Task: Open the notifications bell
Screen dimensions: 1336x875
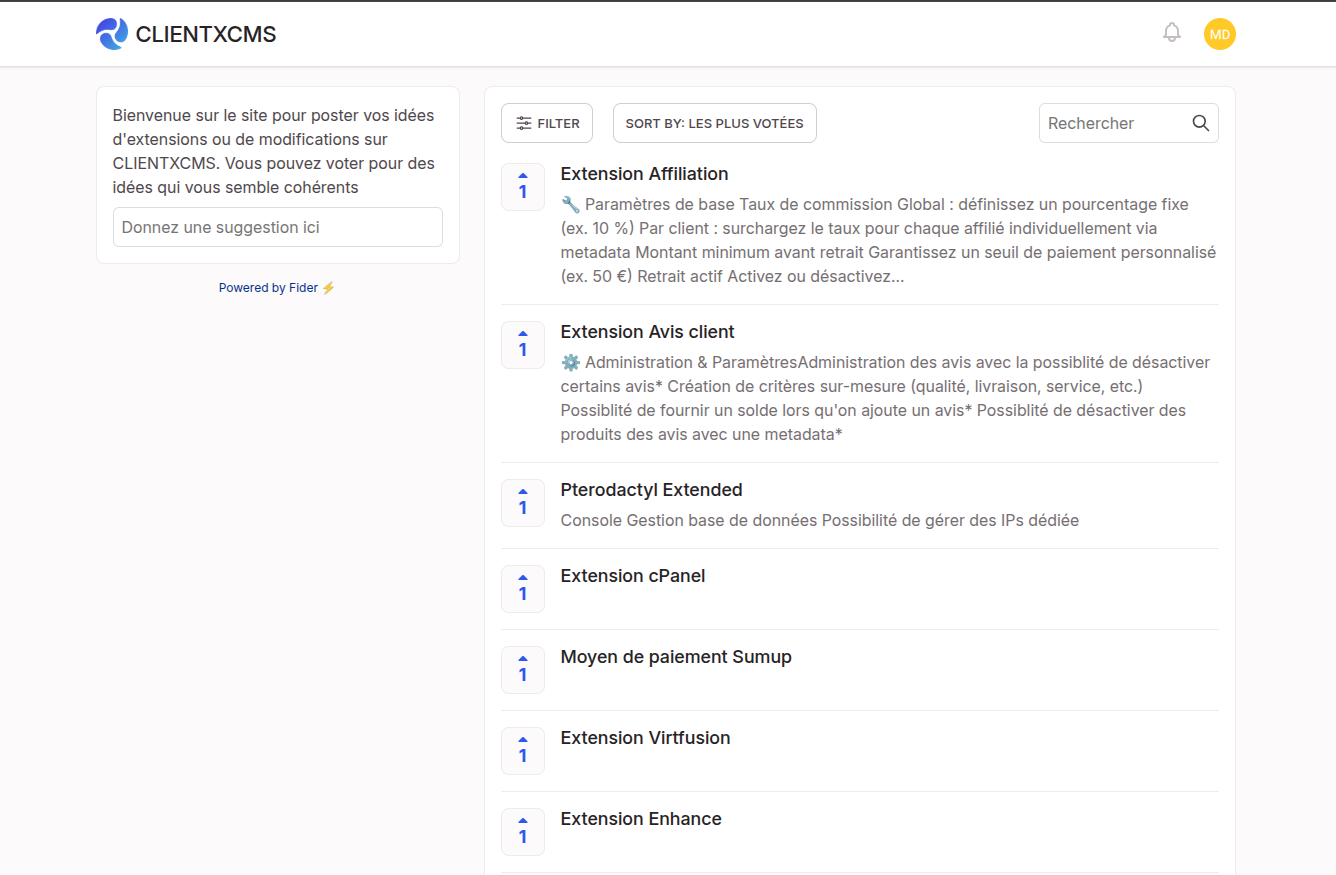Action: tap(1172, 33)
